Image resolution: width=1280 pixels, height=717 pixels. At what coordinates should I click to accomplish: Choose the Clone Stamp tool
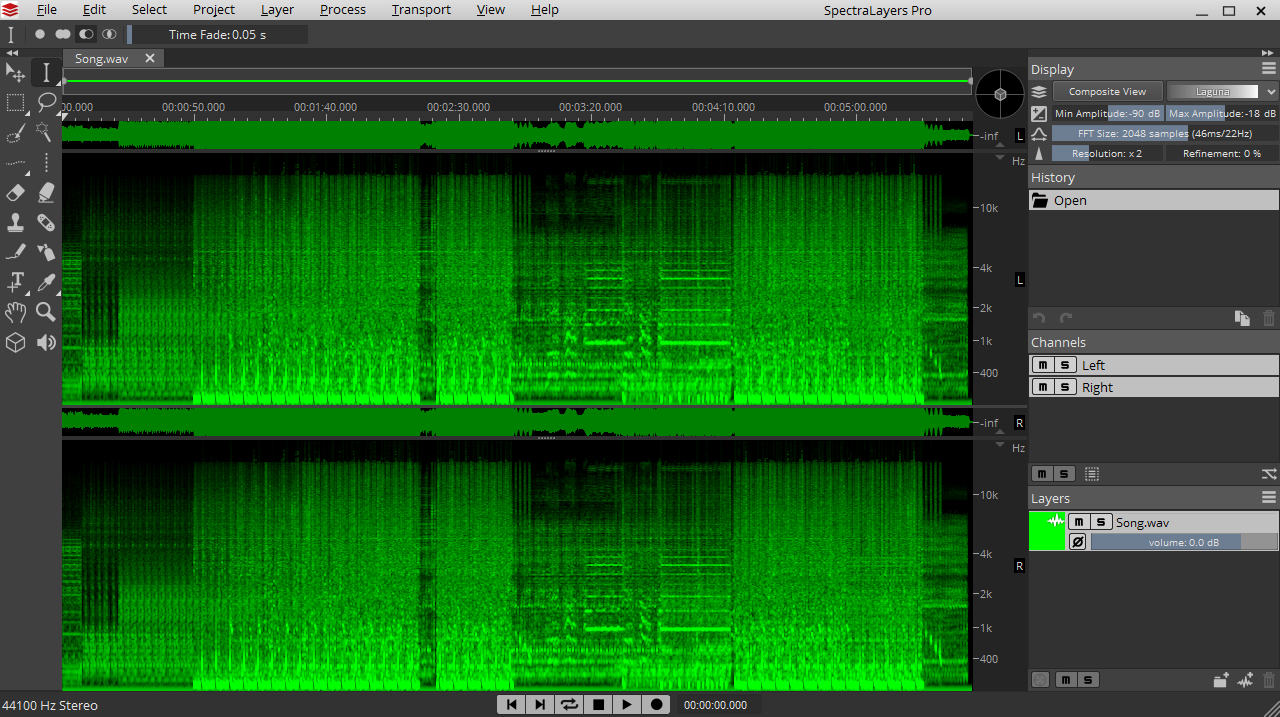[x=15, y=222]
